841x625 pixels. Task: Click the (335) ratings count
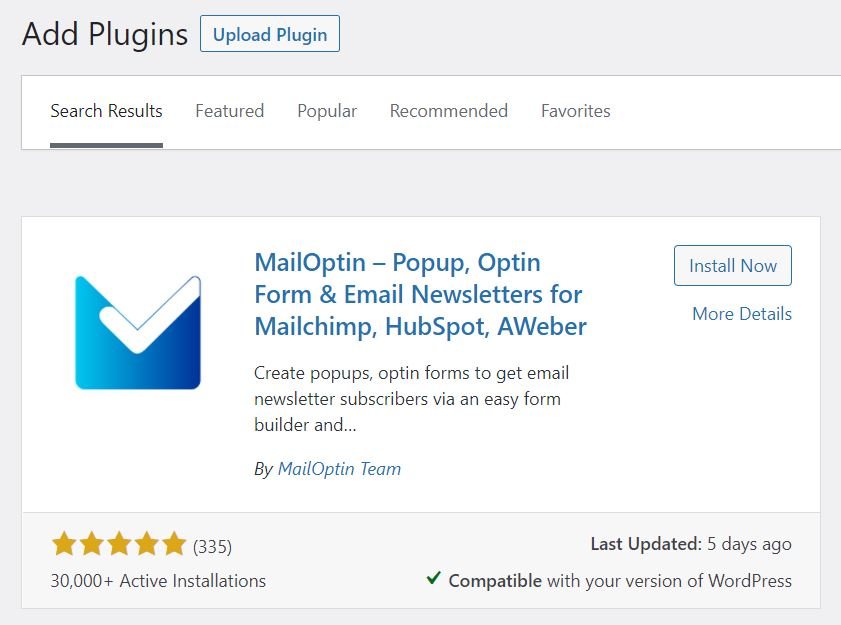click(x=212, y=547)
